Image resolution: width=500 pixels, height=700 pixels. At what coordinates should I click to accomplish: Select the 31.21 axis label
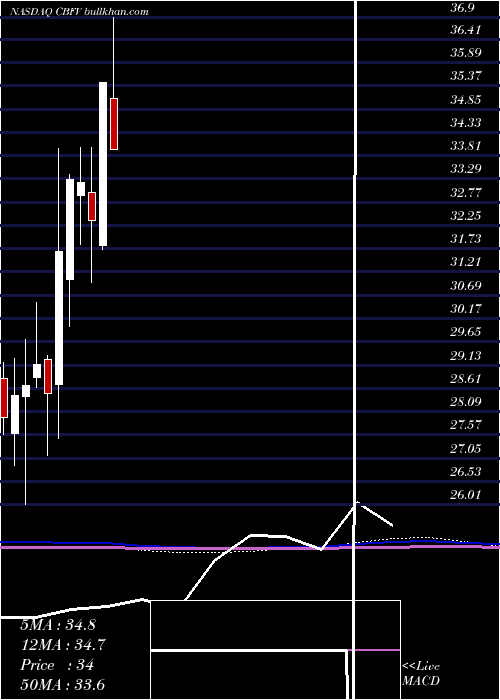pos(466,262)
